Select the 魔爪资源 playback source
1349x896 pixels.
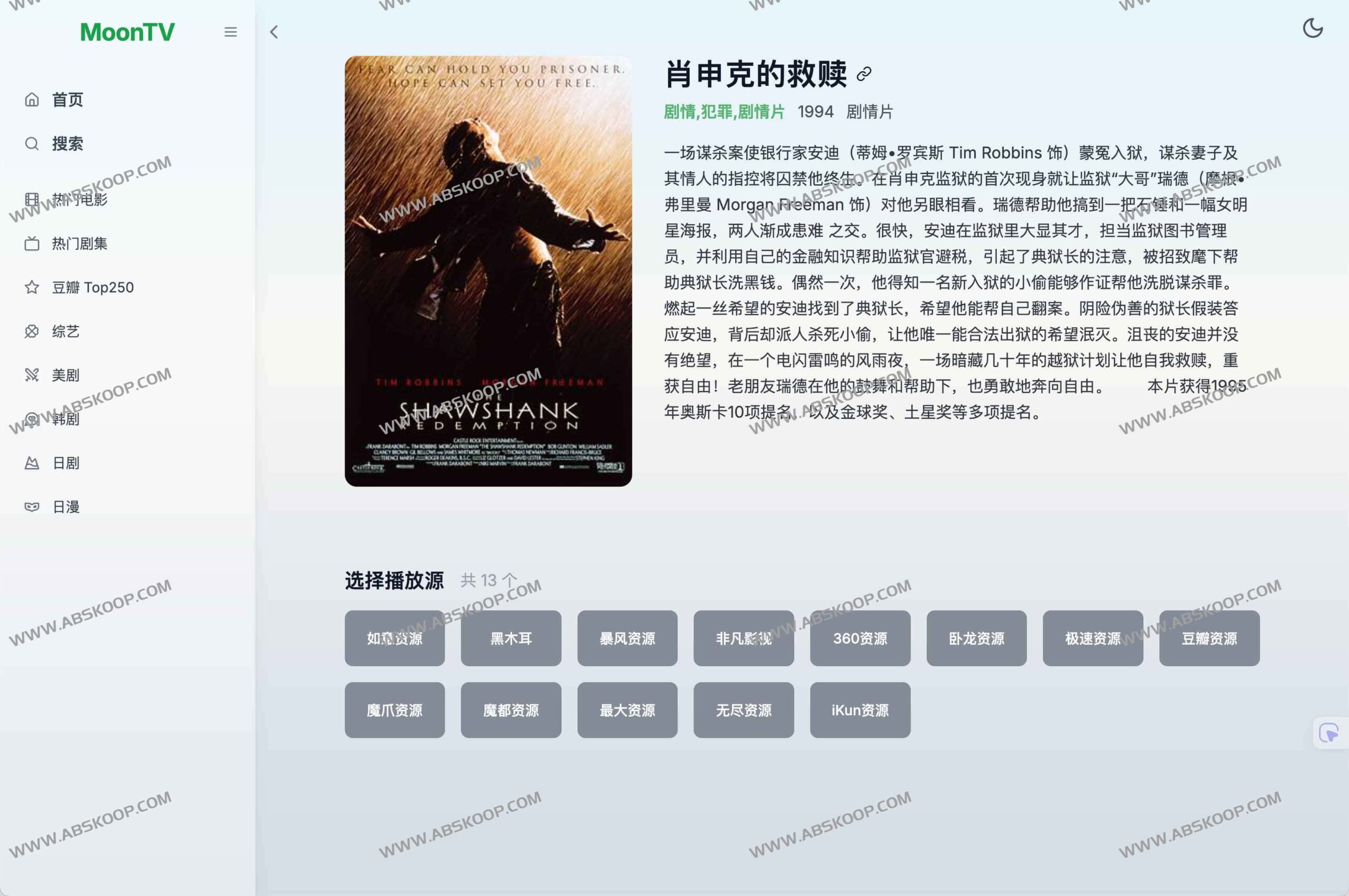pyautogui.click(x=394, y=710)
